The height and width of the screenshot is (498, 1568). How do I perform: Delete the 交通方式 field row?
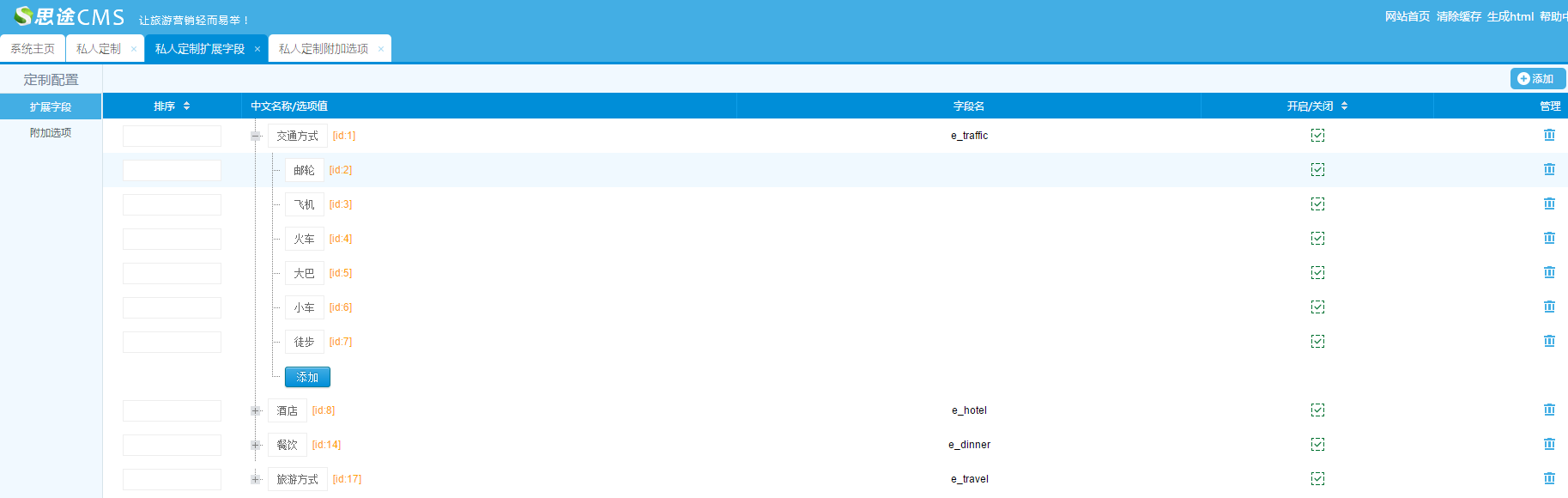coord(1549,135)
